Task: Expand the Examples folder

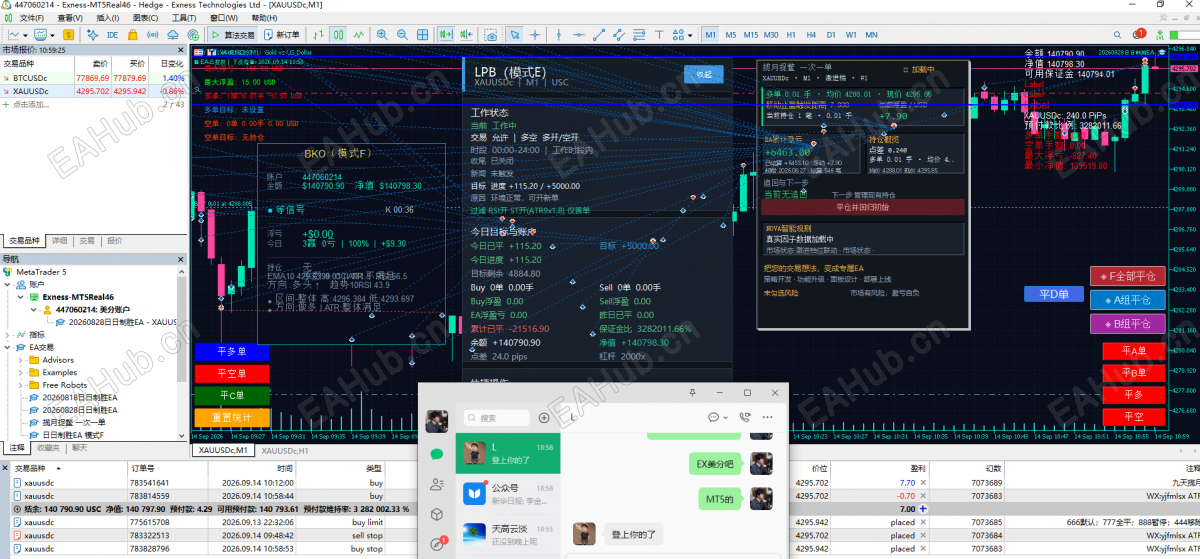Action: point(21,373)
